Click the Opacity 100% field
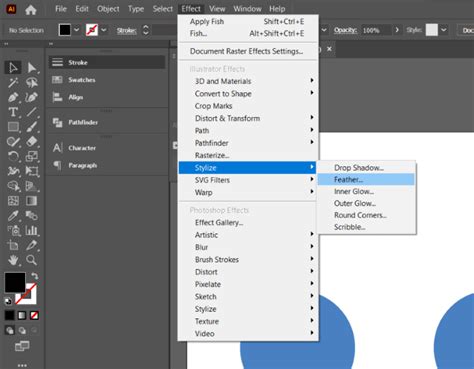 (376, 30)
